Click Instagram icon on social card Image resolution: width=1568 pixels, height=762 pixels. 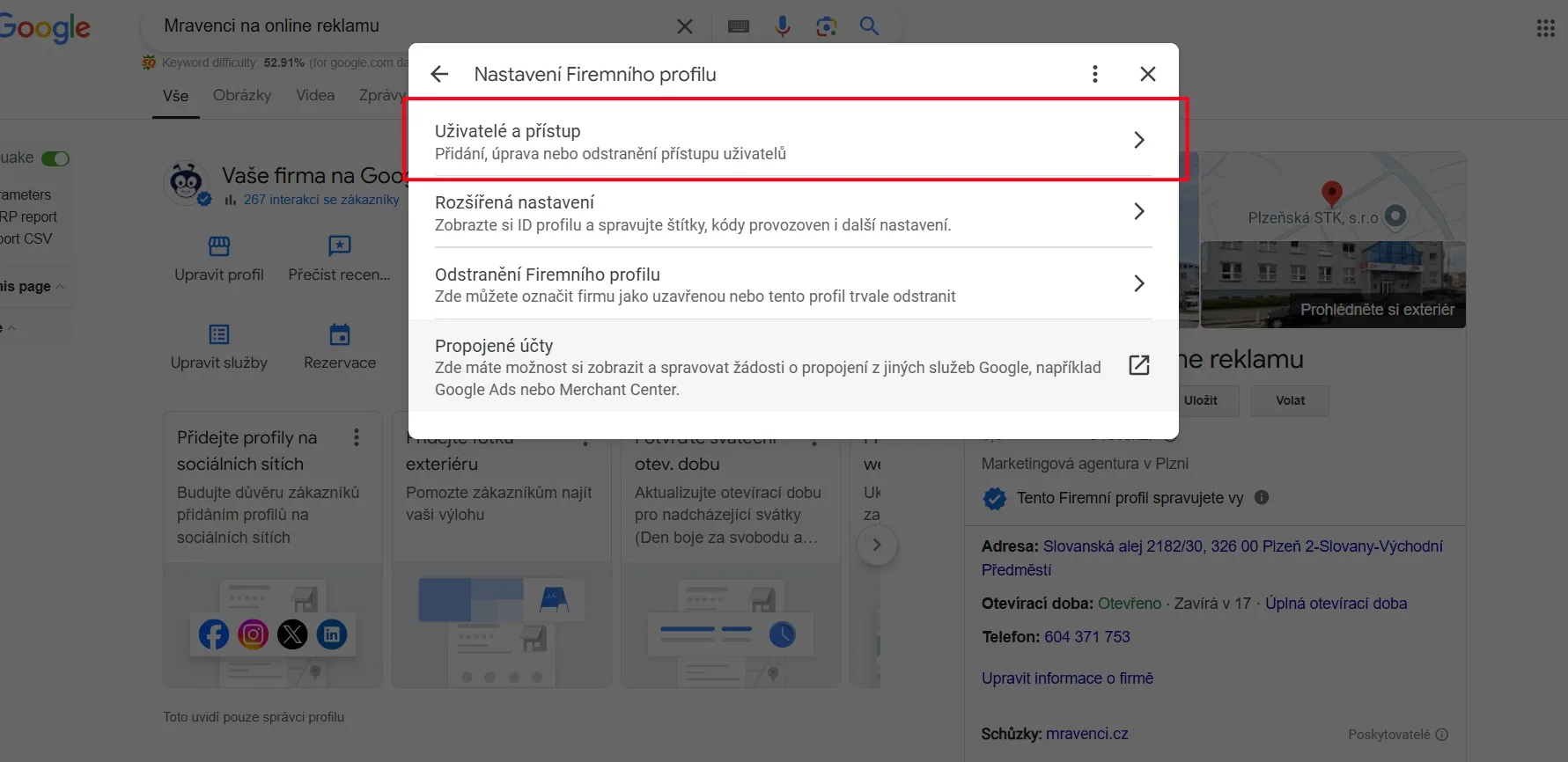254,634
